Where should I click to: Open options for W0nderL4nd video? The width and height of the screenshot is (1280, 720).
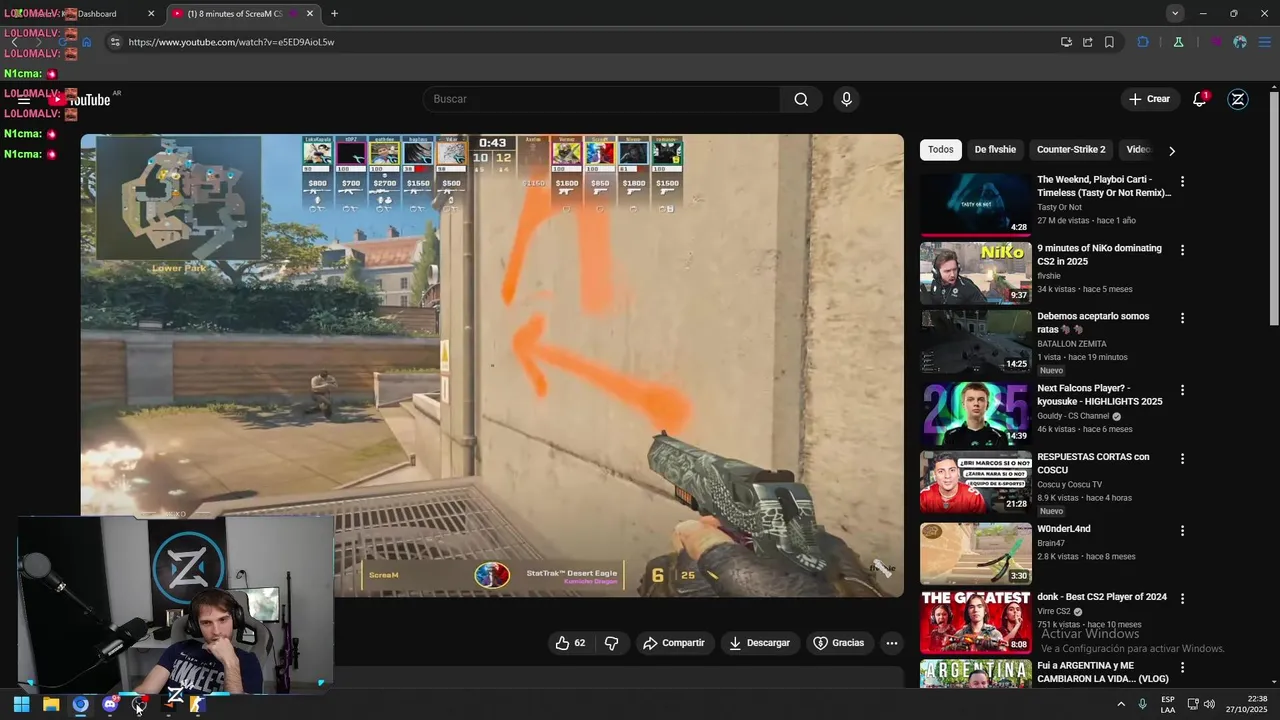[x=1182, y=531]
